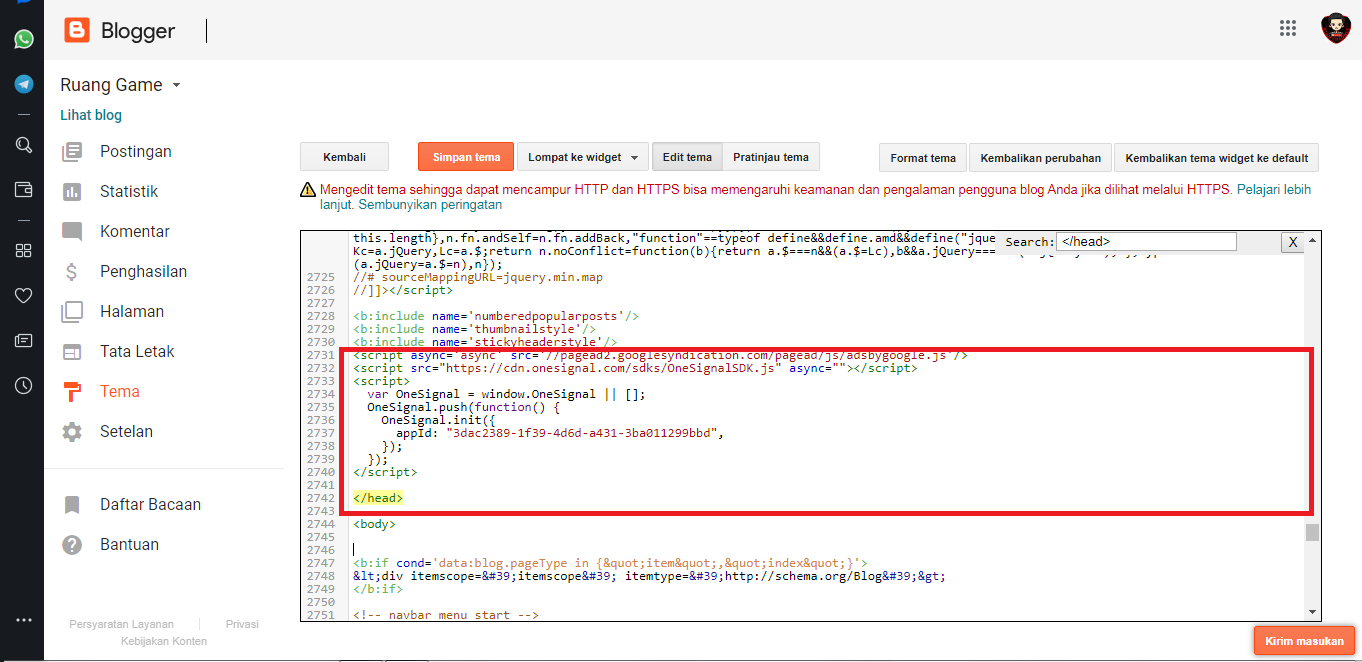Open the sidebar search icon
1362x662 pixels.
pos(23,145)
